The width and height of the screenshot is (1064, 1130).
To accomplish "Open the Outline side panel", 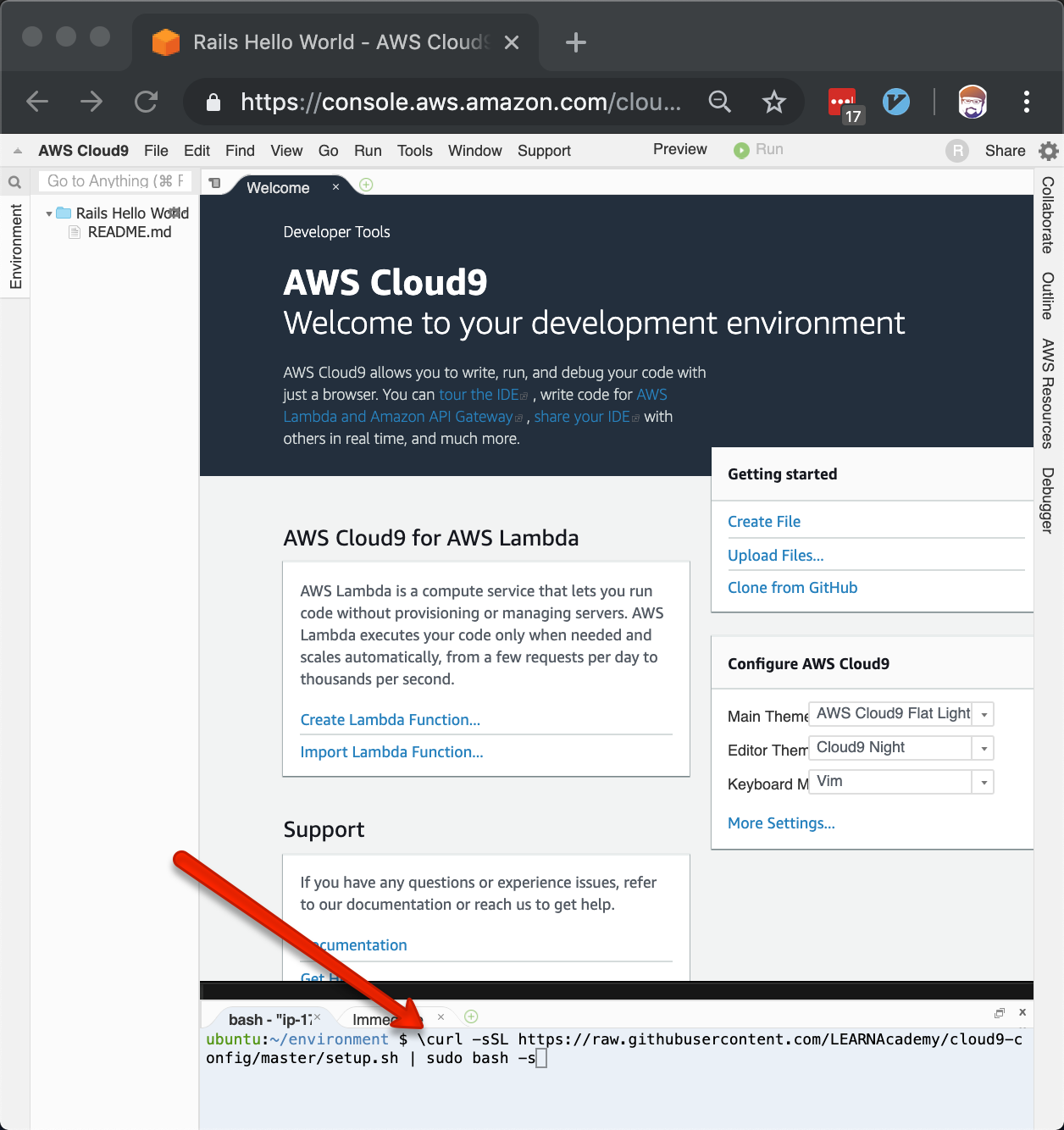I will click(x=1048, y=296).
